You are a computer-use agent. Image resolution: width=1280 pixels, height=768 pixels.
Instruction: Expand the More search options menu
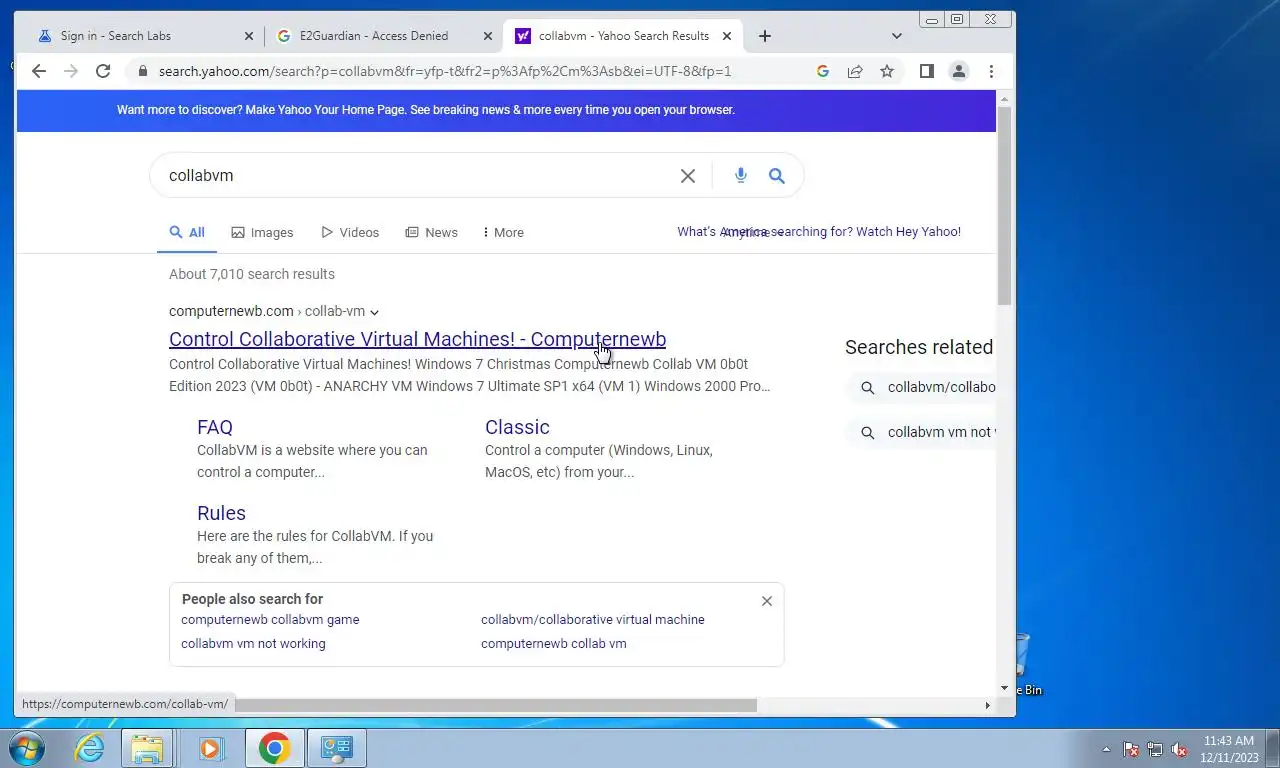click(x=503, y=232)
